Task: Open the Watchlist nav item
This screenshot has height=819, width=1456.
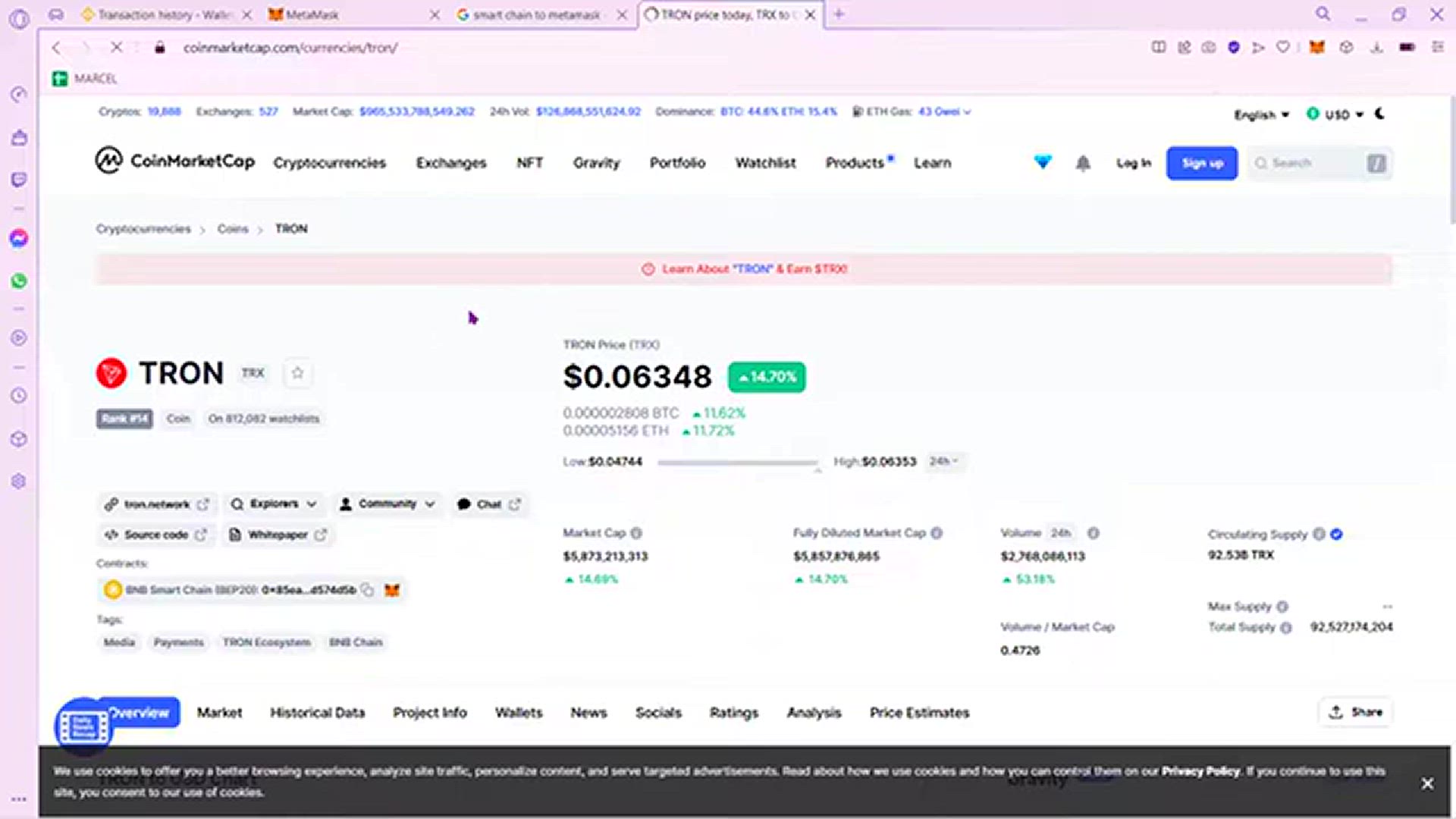Action: 765,163
